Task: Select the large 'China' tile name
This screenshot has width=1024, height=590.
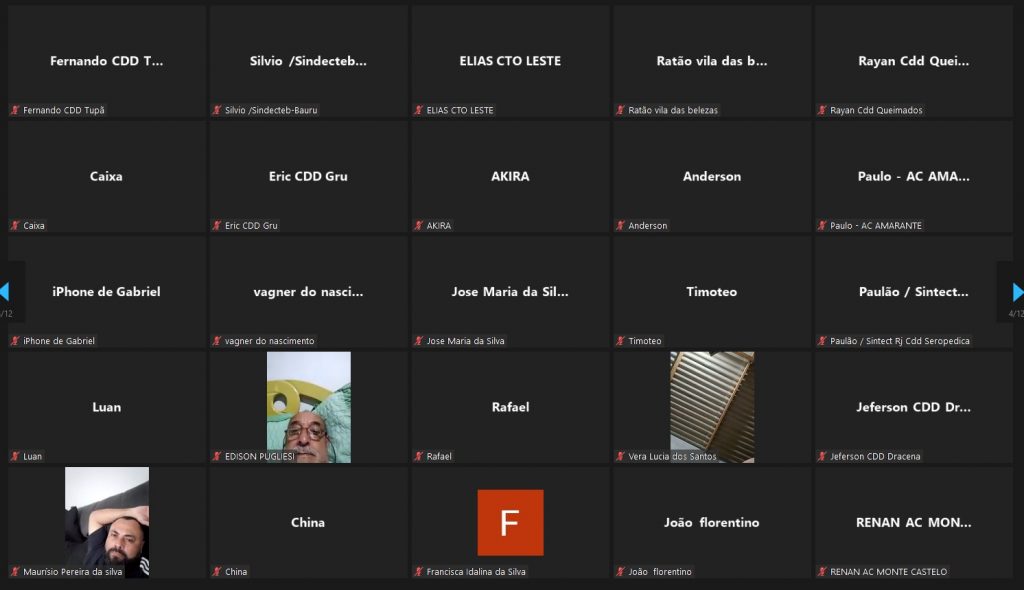Action: pyautogui.click(x=308, y=522)
